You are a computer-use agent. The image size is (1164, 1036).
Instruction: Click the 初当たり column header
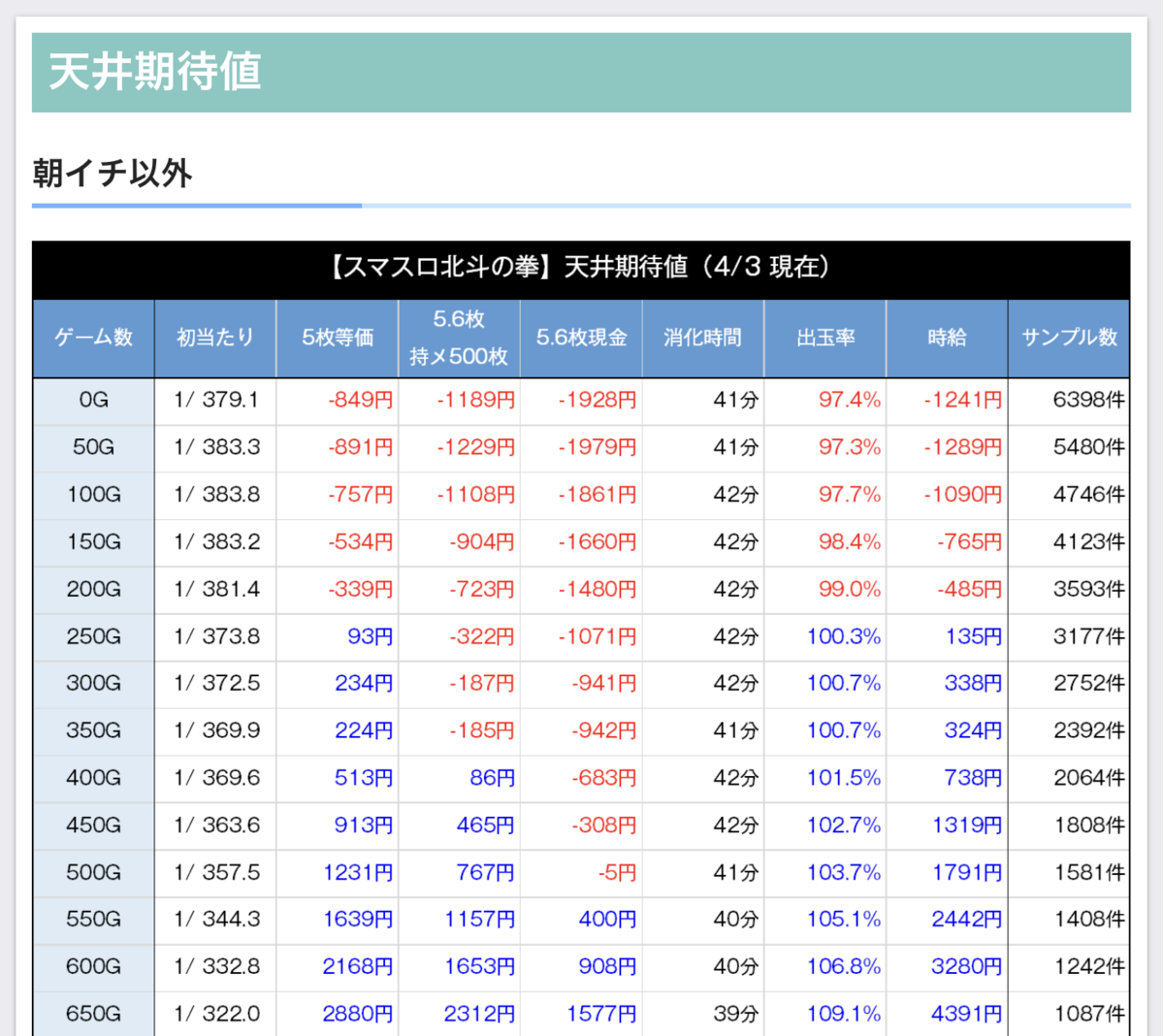click(215, 338)
